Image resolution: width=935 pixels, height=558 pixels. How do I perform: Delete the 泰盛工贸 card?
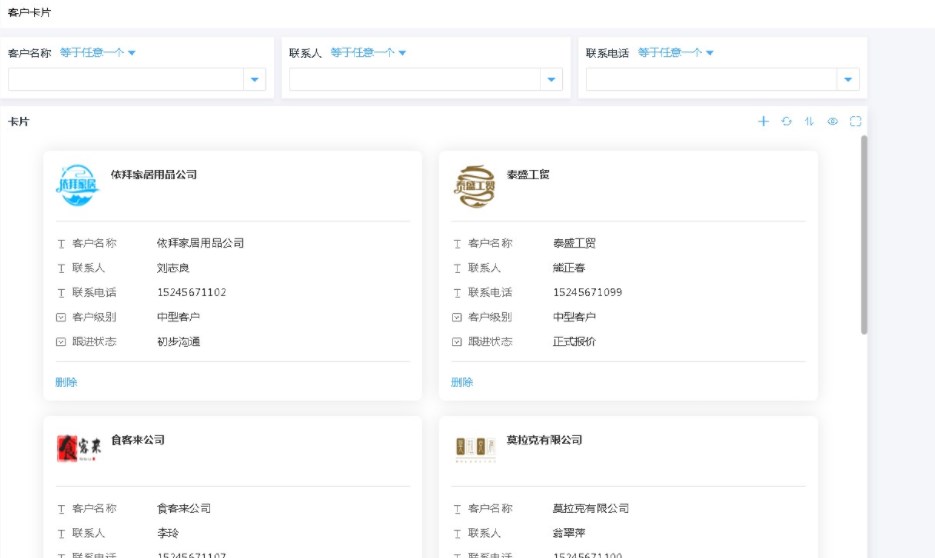click(x=462, y=382)
